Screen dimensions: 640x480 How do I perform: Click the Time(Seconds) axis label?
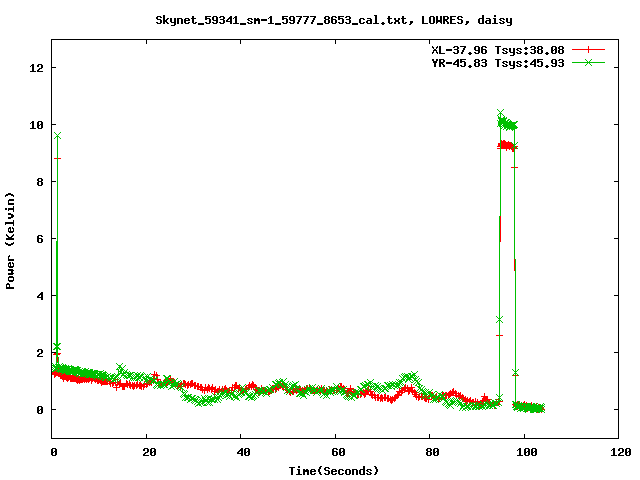[334, 471]
